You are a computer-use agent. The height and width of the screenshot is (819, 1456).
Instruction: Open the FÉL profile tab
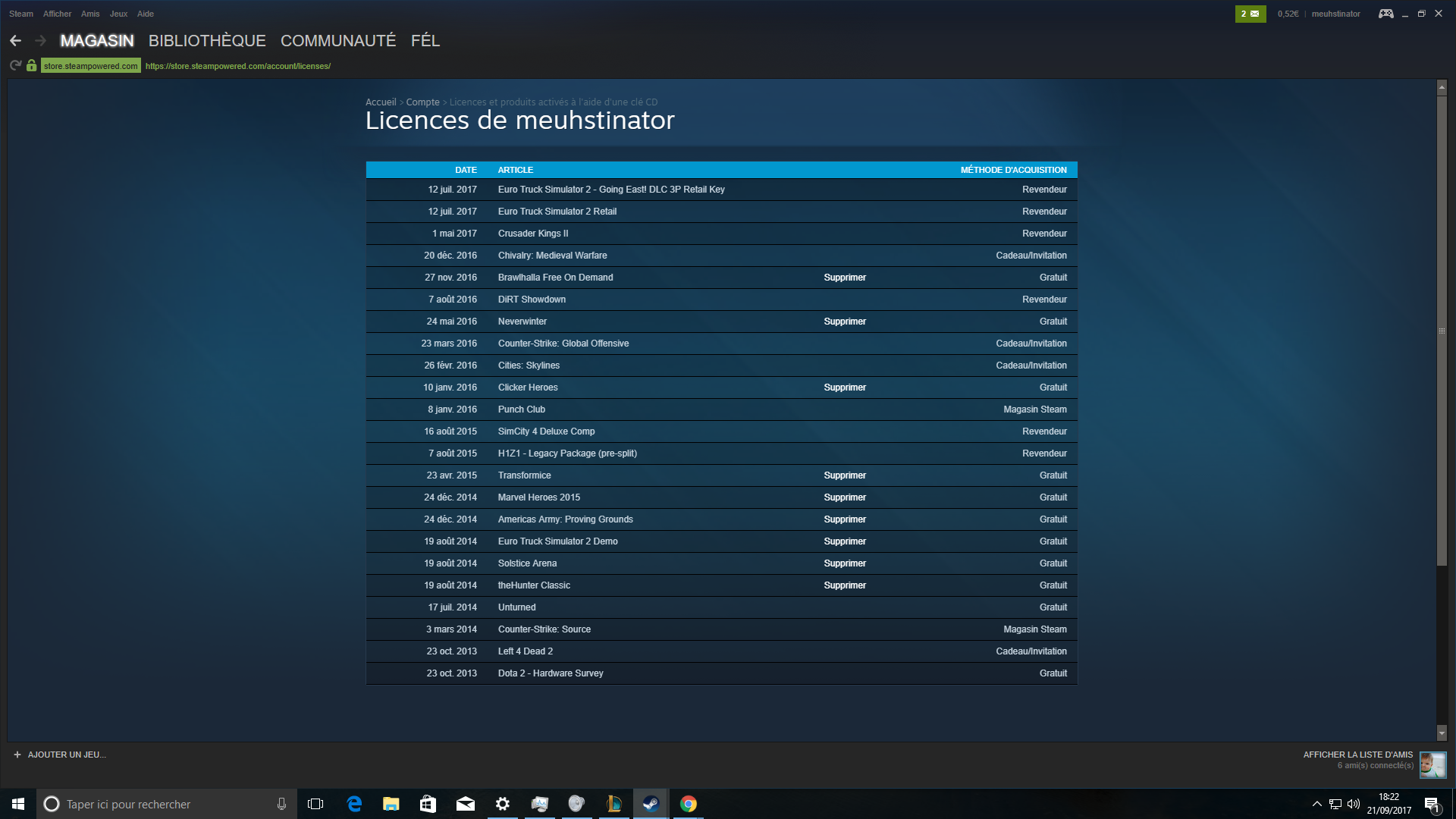(x=425, y=41)
